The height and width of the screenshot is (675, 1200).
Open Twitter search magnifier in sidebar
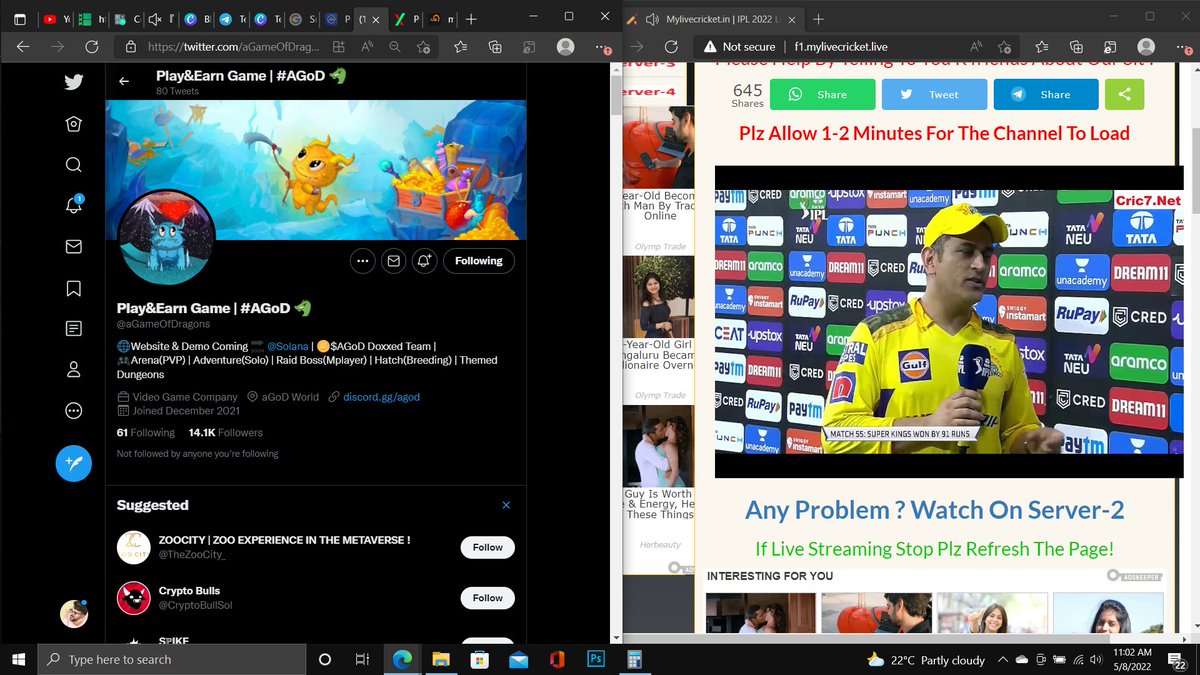coord(73,165)
